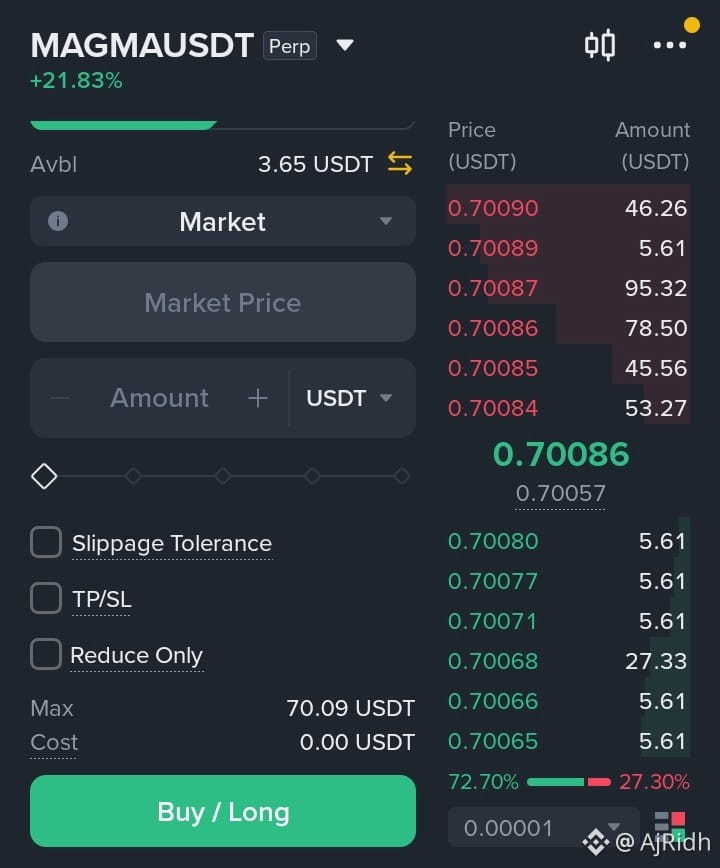
Task: Click the Cost label link
Action: 54,742
